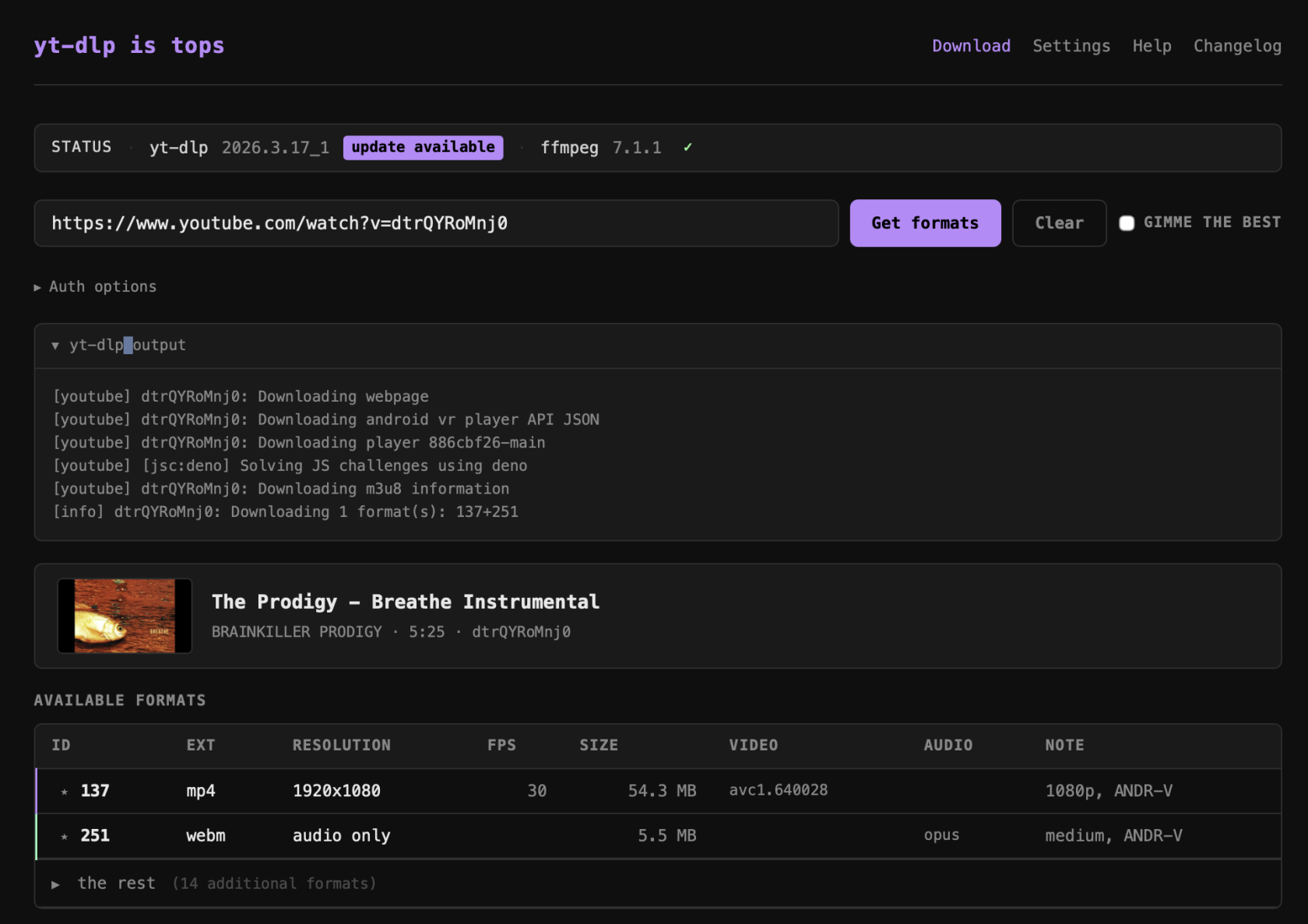Screen dimensions: 1308x924
Task: Click the ffmpeg green checkmark icon
Action: click(687, 147)
